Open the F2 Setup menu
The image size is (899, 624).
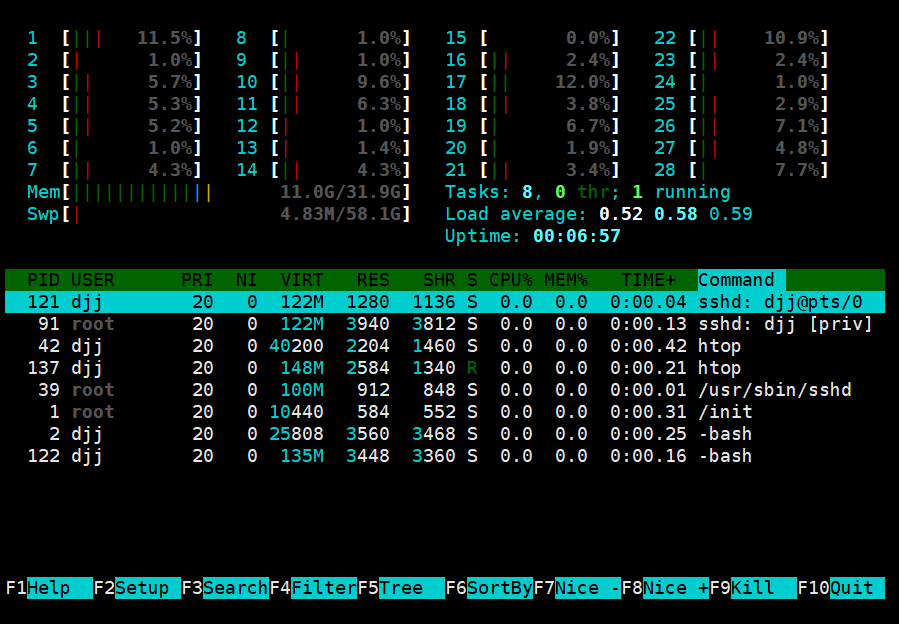coord(137,588)
